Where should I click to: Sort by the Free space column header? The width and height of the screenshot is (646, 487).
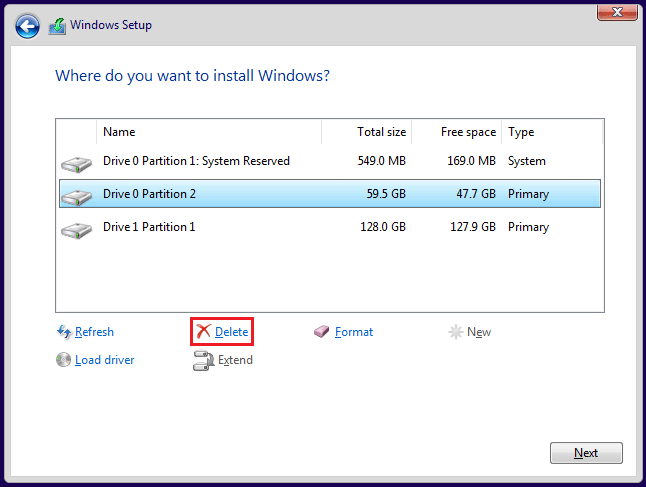point(456,132)
